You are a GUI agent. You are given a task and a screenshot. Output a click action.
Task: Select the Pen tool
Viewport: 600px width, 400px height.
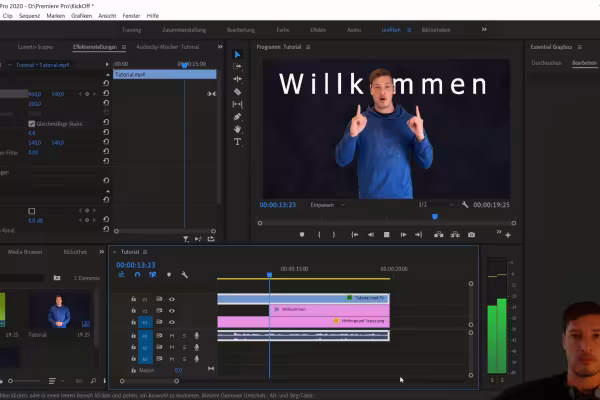(x=237, y=117)
